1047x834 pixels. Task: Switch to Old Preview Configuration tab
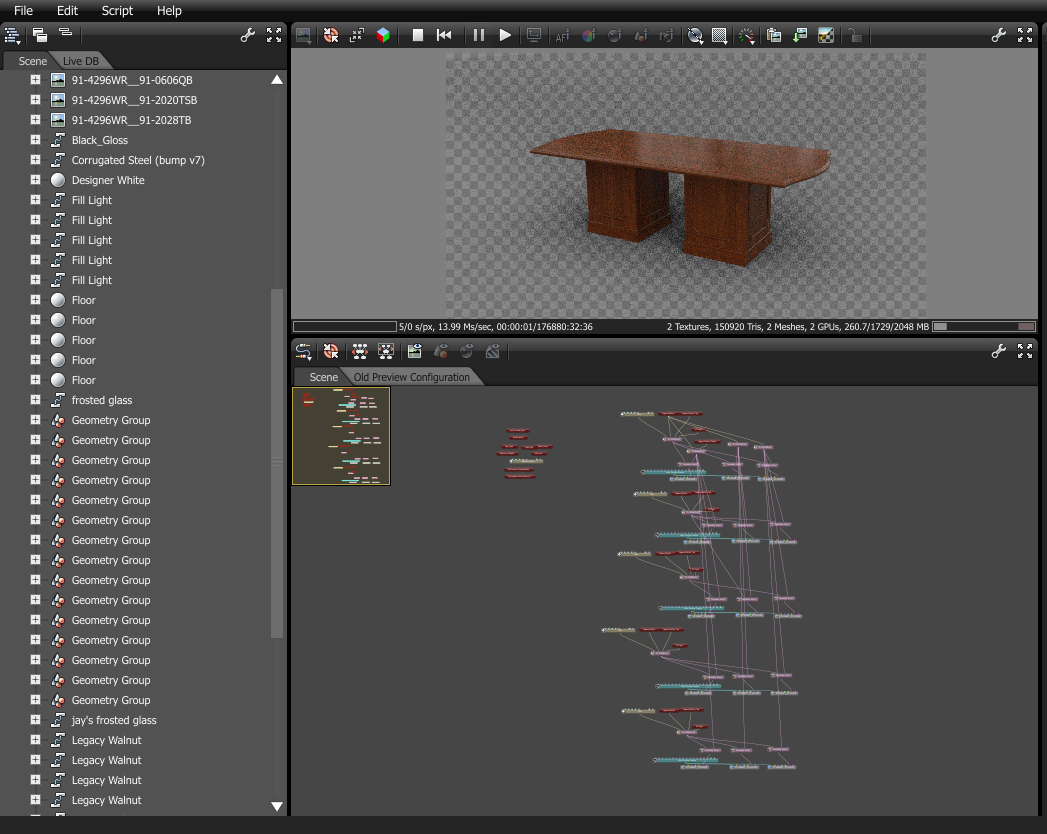click(411, 377)
